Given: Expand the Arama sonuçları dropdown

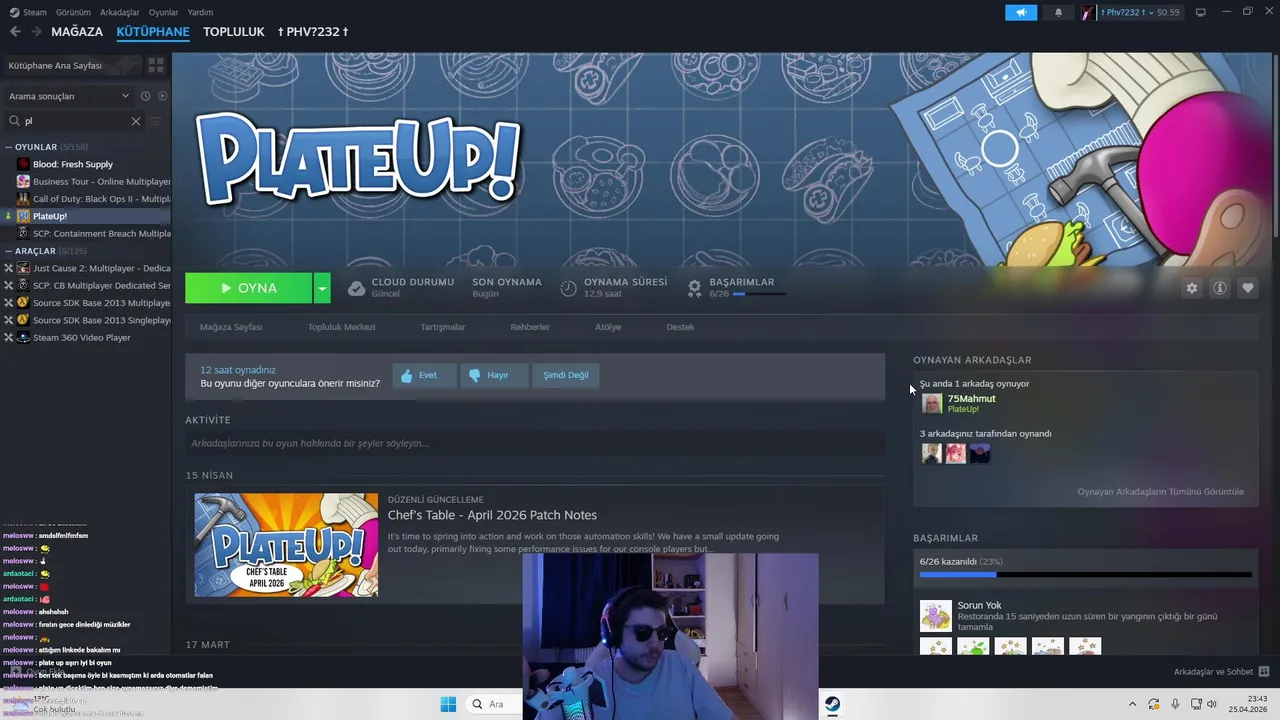Looking at the screenshot, I should (68, 96).
